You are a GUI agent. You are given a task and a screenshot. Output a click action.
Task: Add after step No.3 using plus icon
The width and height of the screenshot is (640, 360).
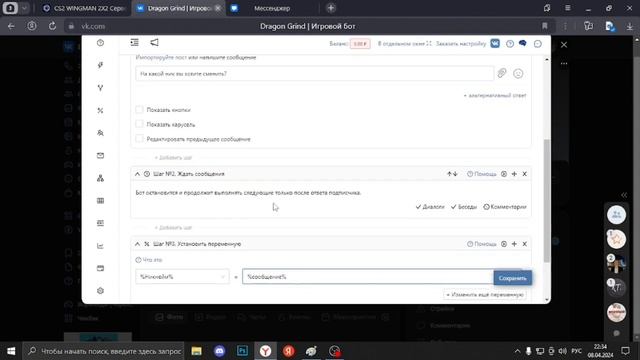click(514, 244)
